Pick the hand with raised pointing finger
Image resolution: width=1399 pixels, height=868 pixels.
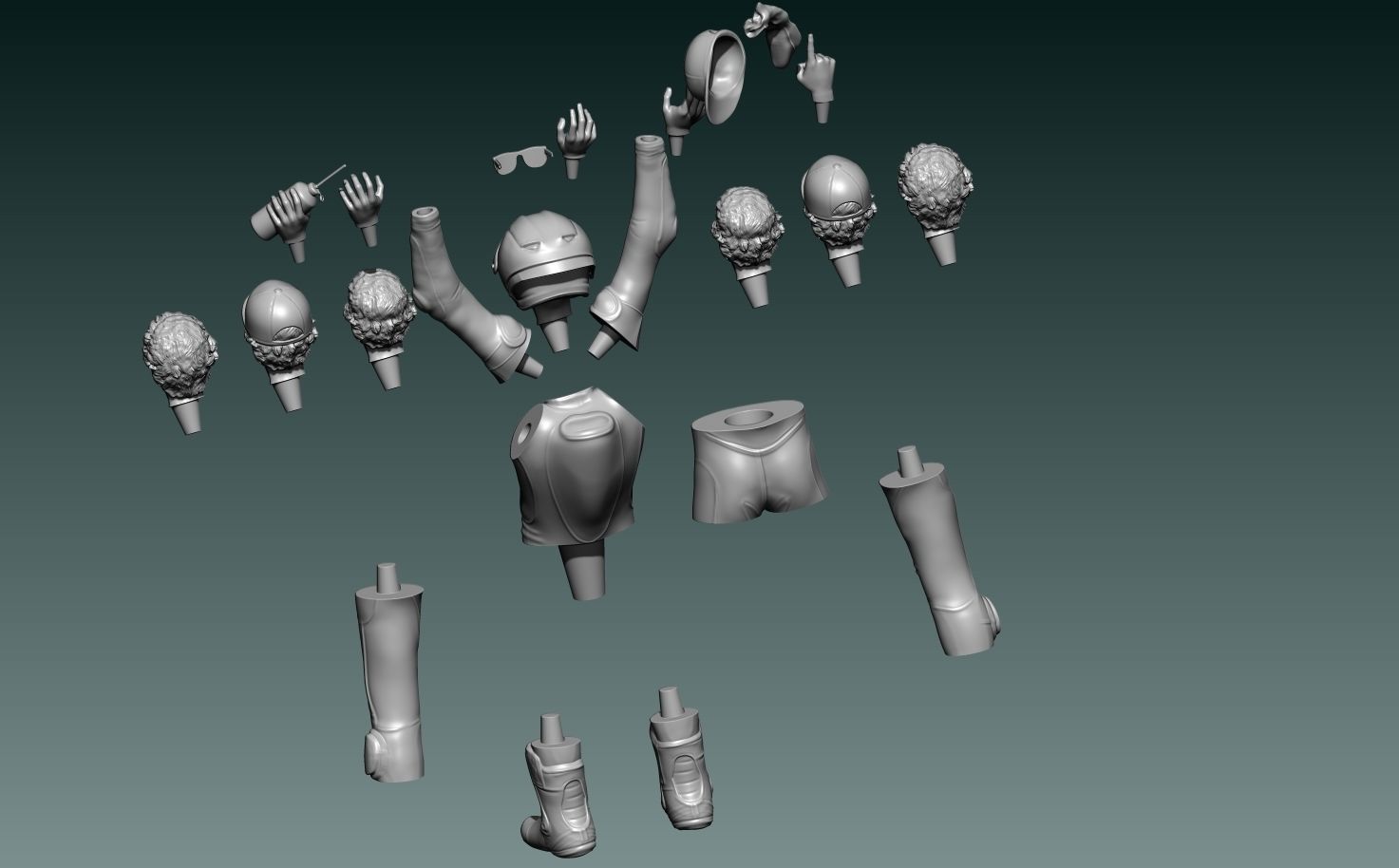click(x=816, y=79)
